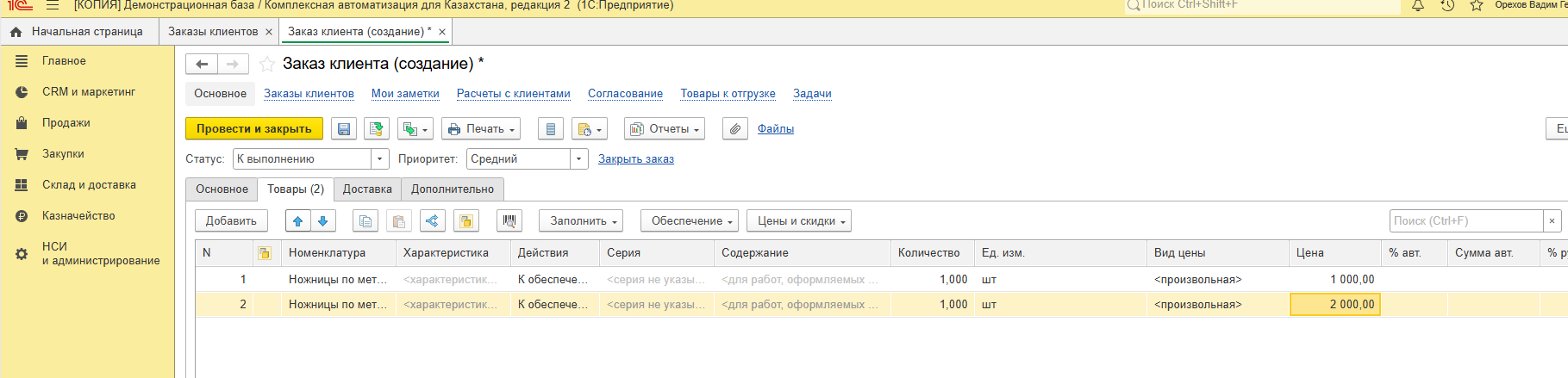This screenshot has height=378, width=1568.
Task: Click the save document diskette icon
Action: click(x=343, y=129)
